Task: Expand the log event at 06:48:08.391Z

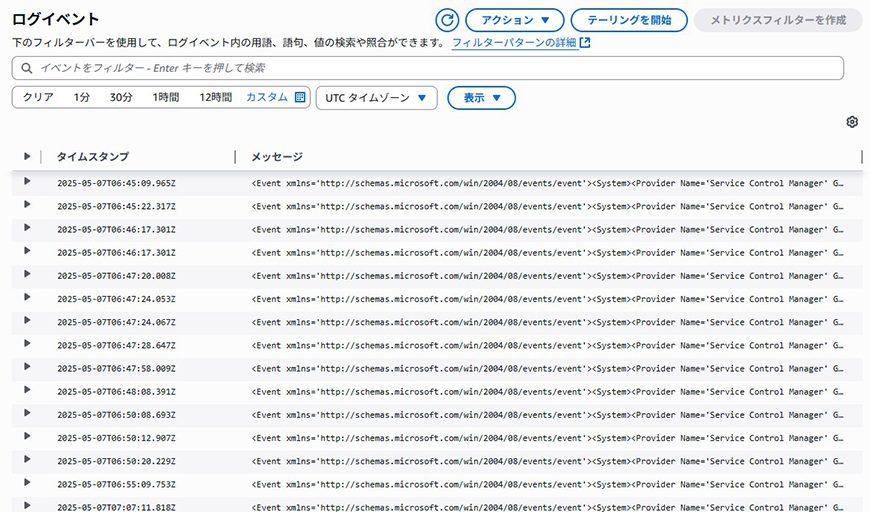Action: [27, 389]
